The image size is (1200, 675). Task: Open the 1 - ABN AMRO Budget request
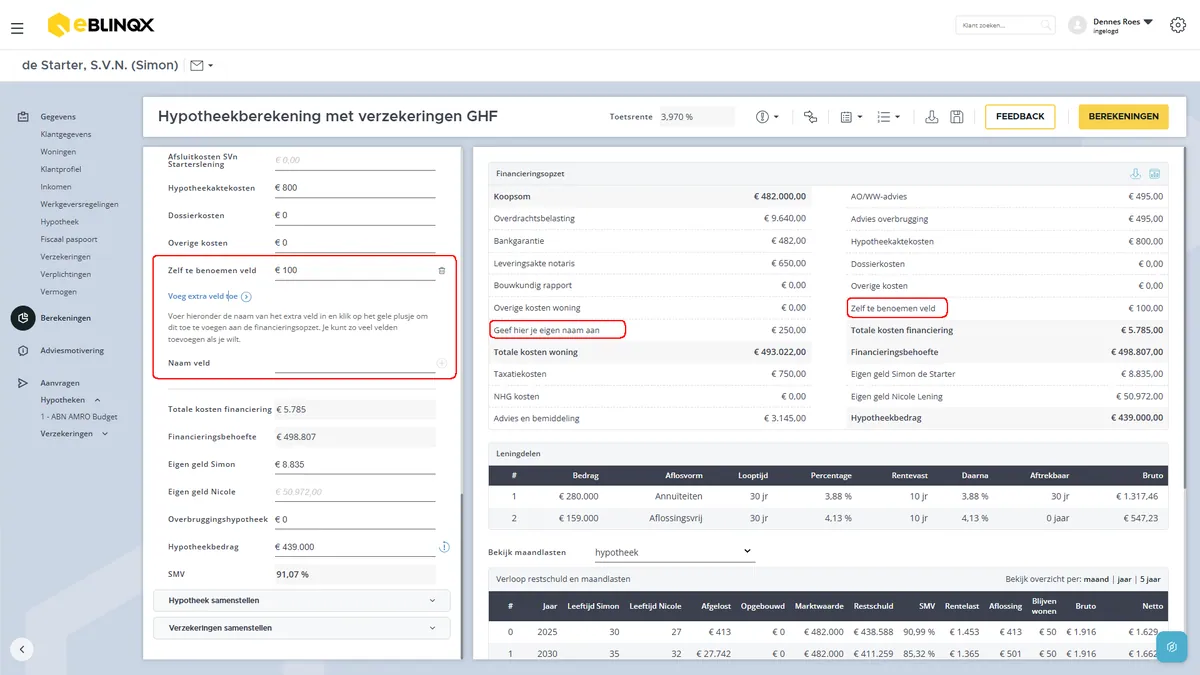pos(78,416)
